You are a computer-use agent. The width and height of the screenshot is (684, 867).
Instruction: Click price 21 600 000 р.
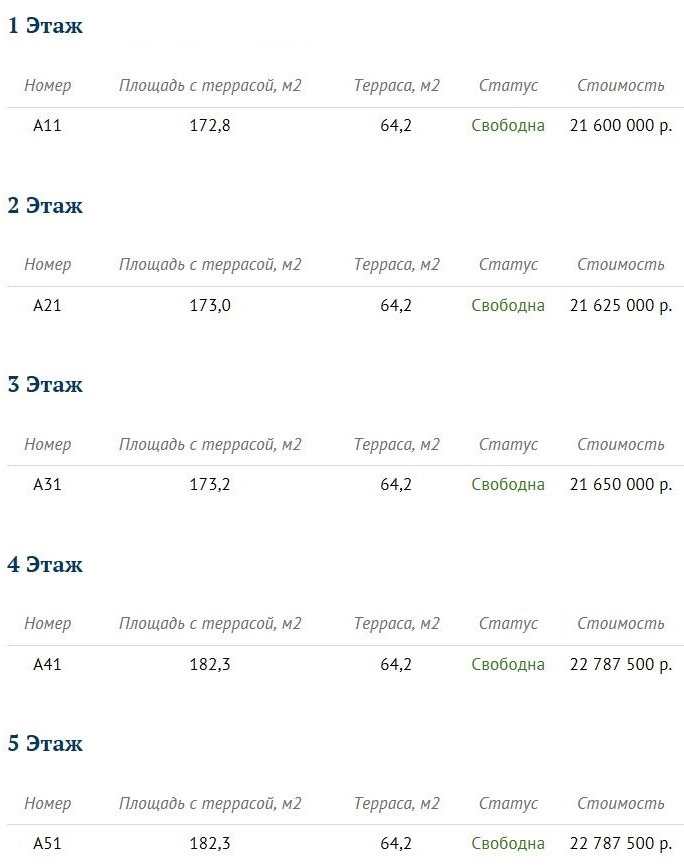tap(621, 126)
